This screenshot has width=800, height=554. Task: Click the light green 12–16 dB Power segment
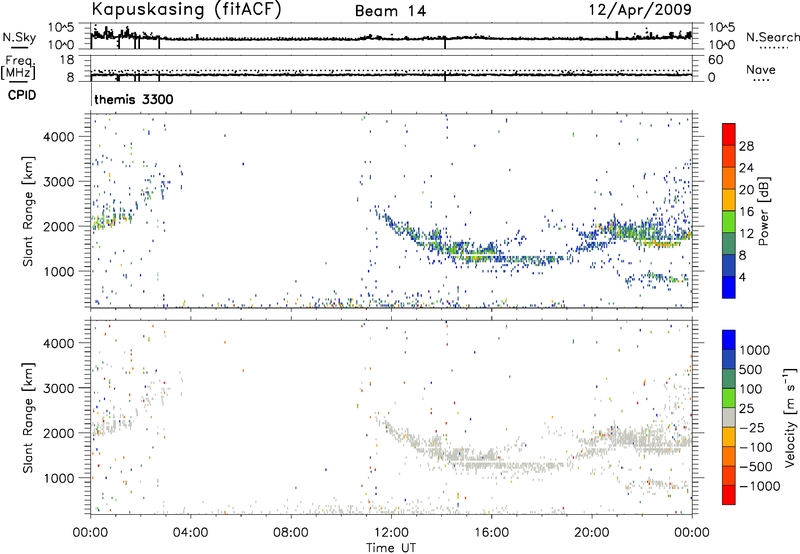click(x=729, y=222)
